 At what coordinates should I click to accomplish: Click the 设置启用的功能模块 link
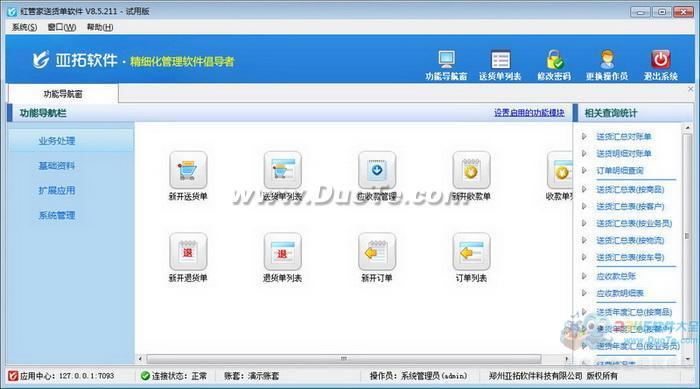[x=529, y=113]
